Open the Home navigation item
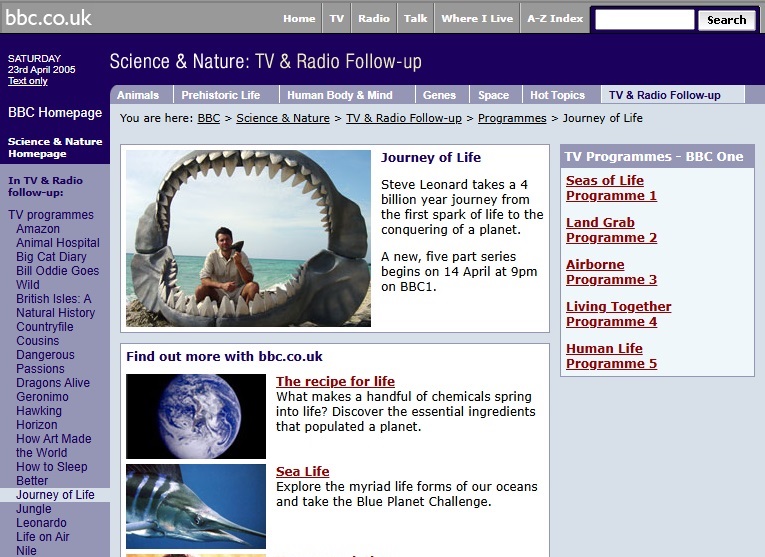The height and width of the screenshot is (557, 765). click(x=299, y=19)
